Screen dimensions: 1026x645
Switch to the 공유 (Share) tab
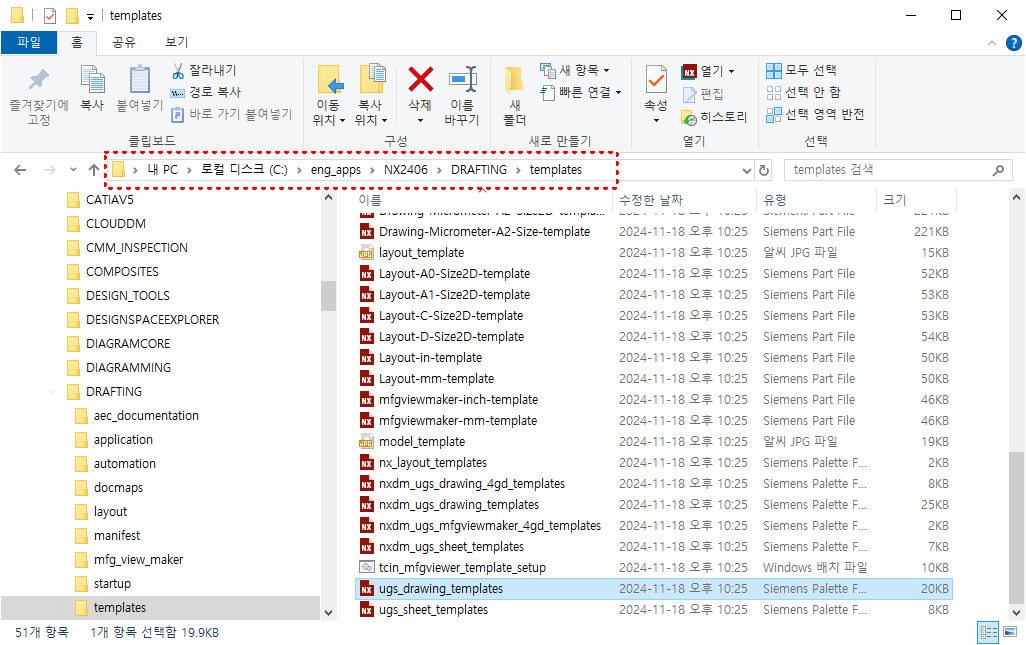(124, 43)
